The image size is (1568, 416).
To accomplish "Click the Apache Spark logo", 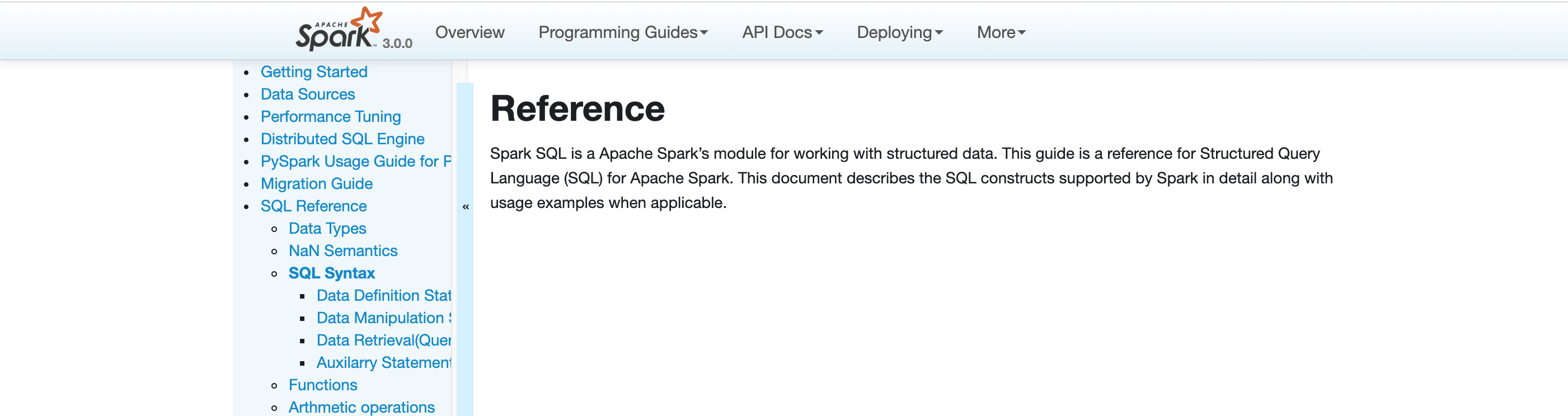I will point(339,29).
